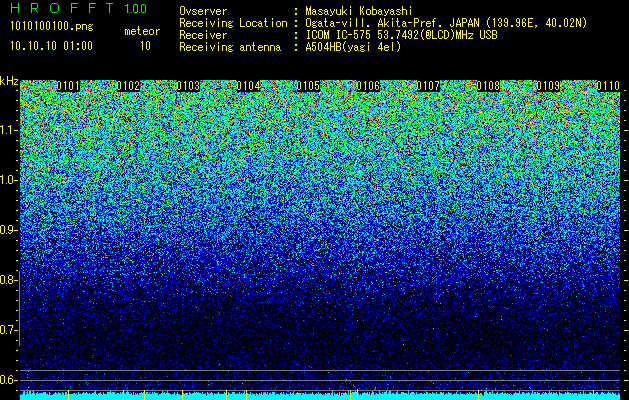Click the file name 1010100100.png
Screen dimensions: 629x400
click(x=52, y=26)
